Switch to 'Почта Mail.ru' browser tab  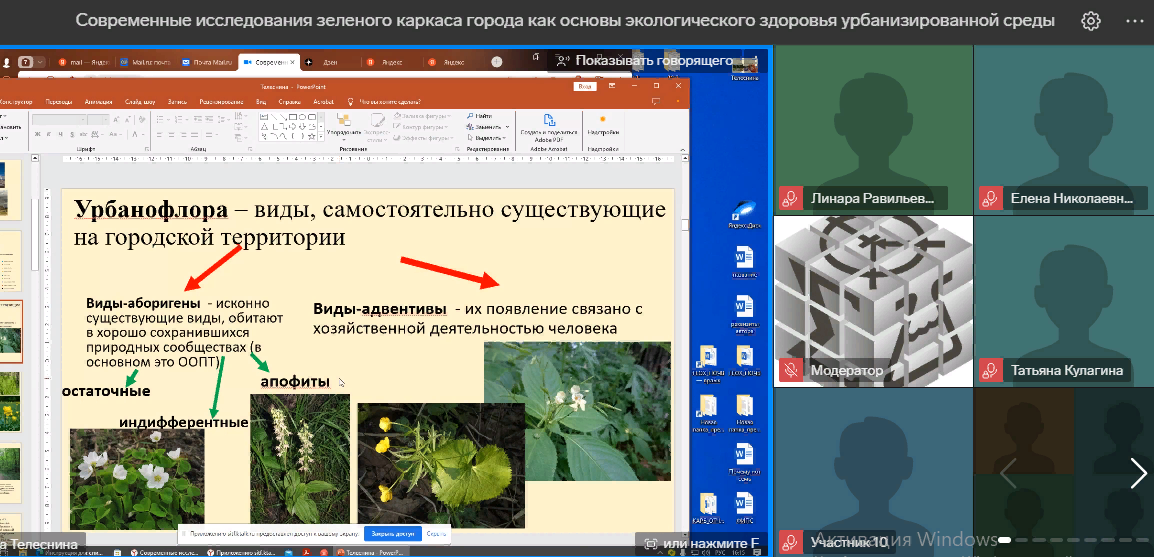pyautogui.click(x=206, y=62)
